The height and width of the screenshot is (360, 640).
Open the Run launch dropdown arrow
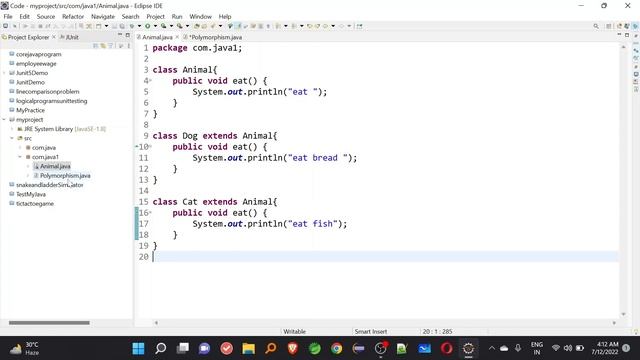[155, 26]
